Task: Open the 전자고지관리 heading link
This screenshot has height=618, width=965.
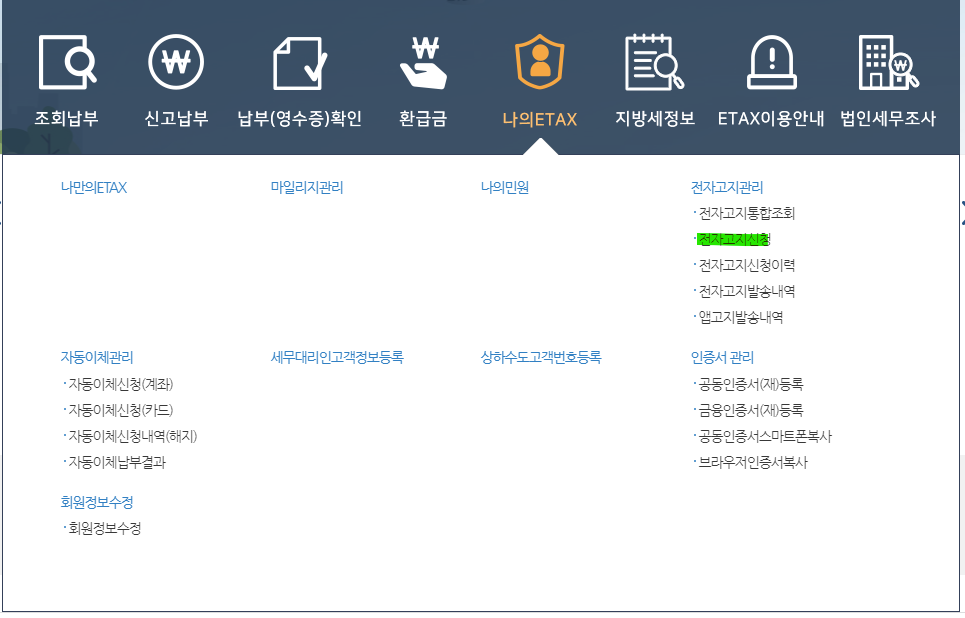Action: point(727,188)
